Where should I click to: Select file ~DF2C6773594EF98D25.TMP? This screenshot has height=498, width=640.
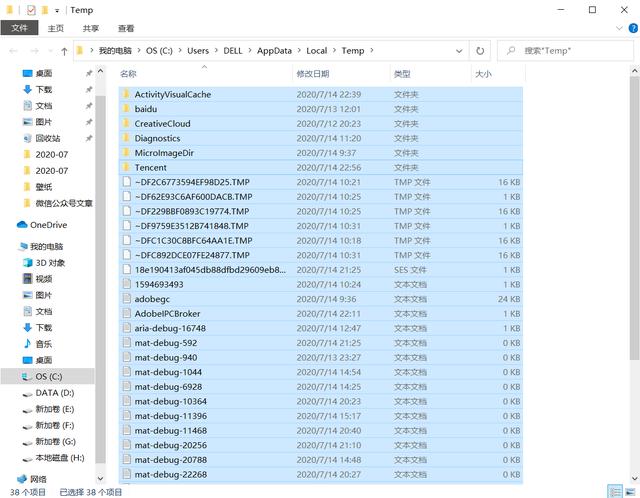tap(321, 182)
